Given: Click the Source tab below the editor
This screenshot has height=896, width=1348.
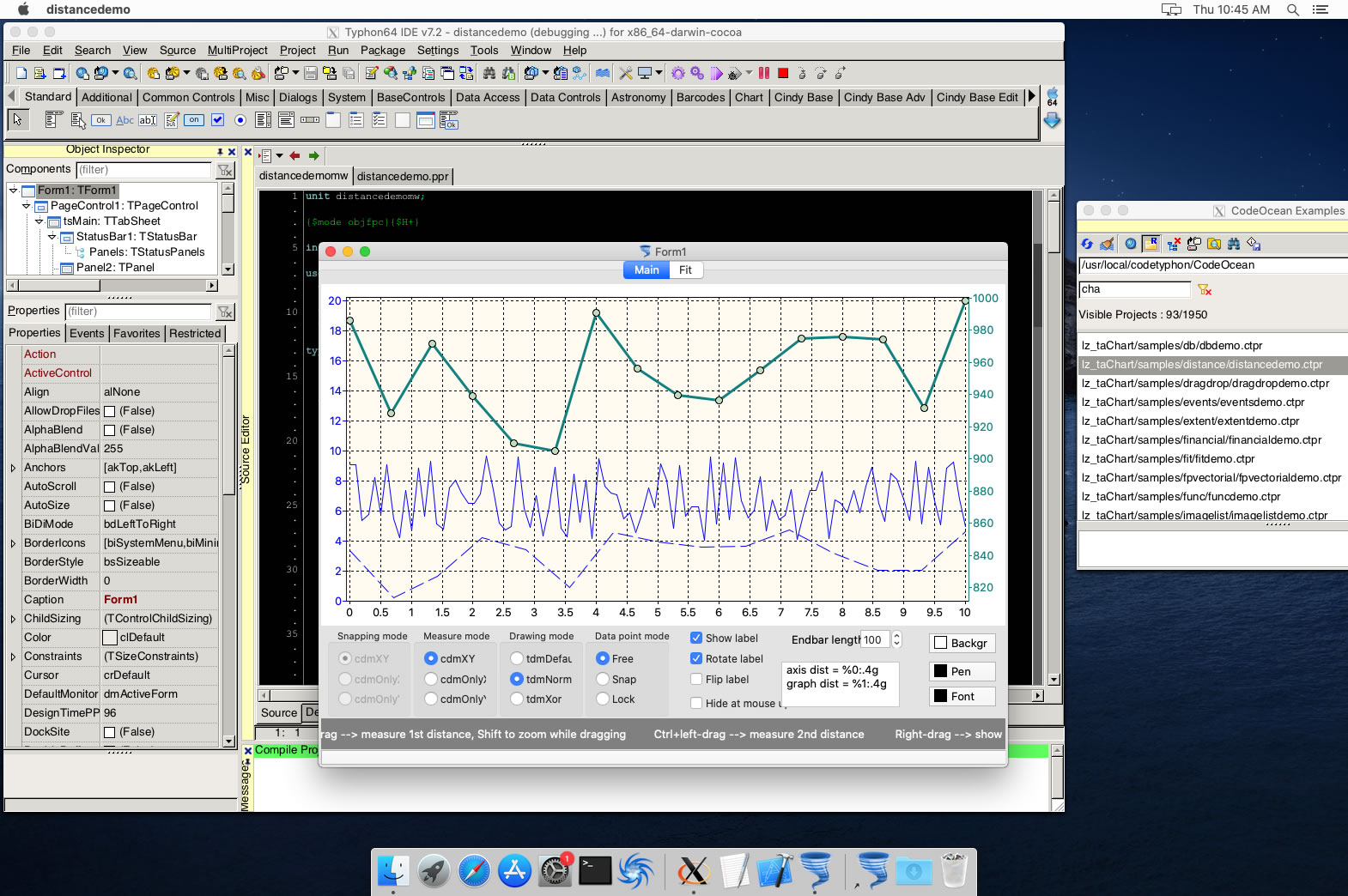Looking at the screenshot, I should 279,712.
